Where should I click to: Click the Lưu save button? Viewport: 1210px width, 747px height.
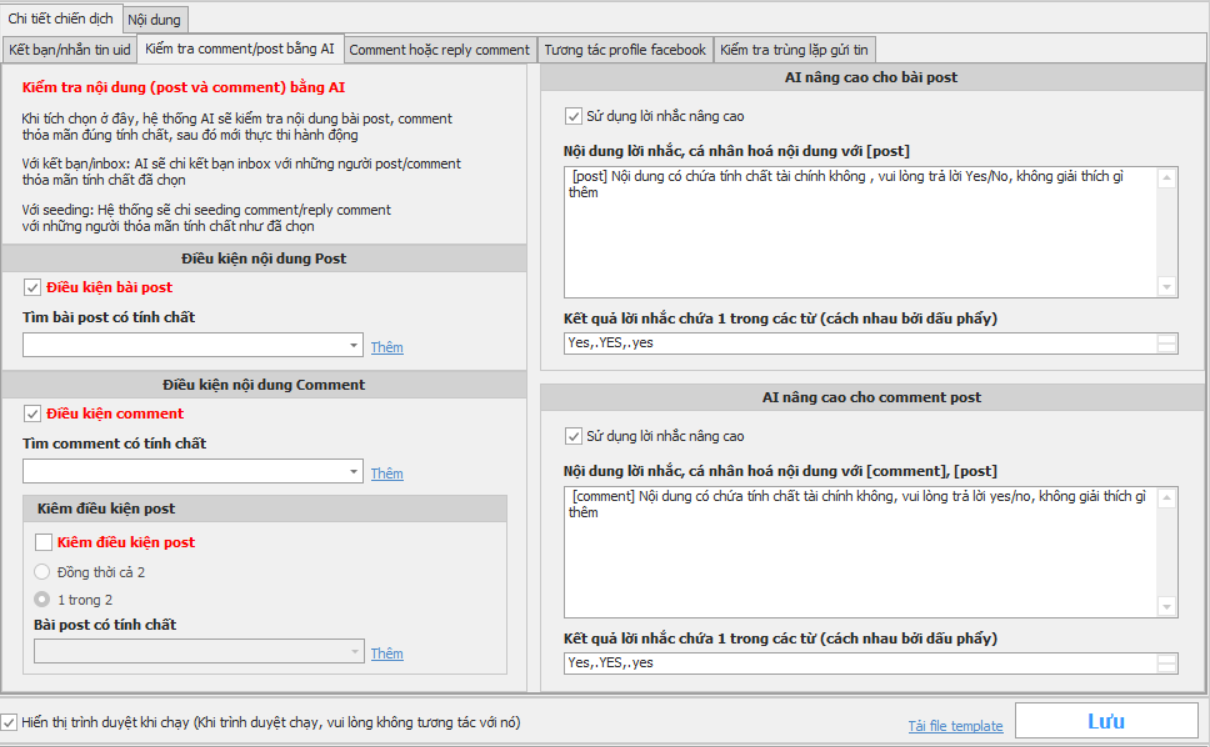pos(1106,721)
